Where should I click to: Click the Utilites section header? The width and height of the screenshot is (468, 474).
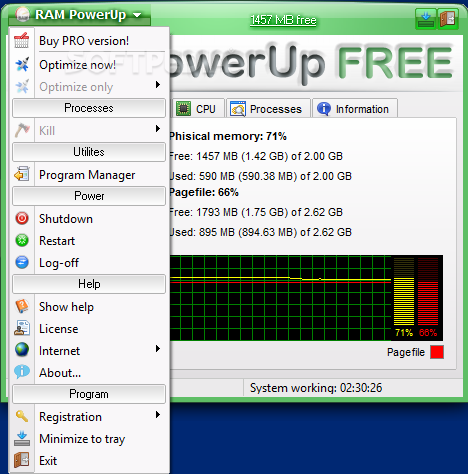point(89,152)
